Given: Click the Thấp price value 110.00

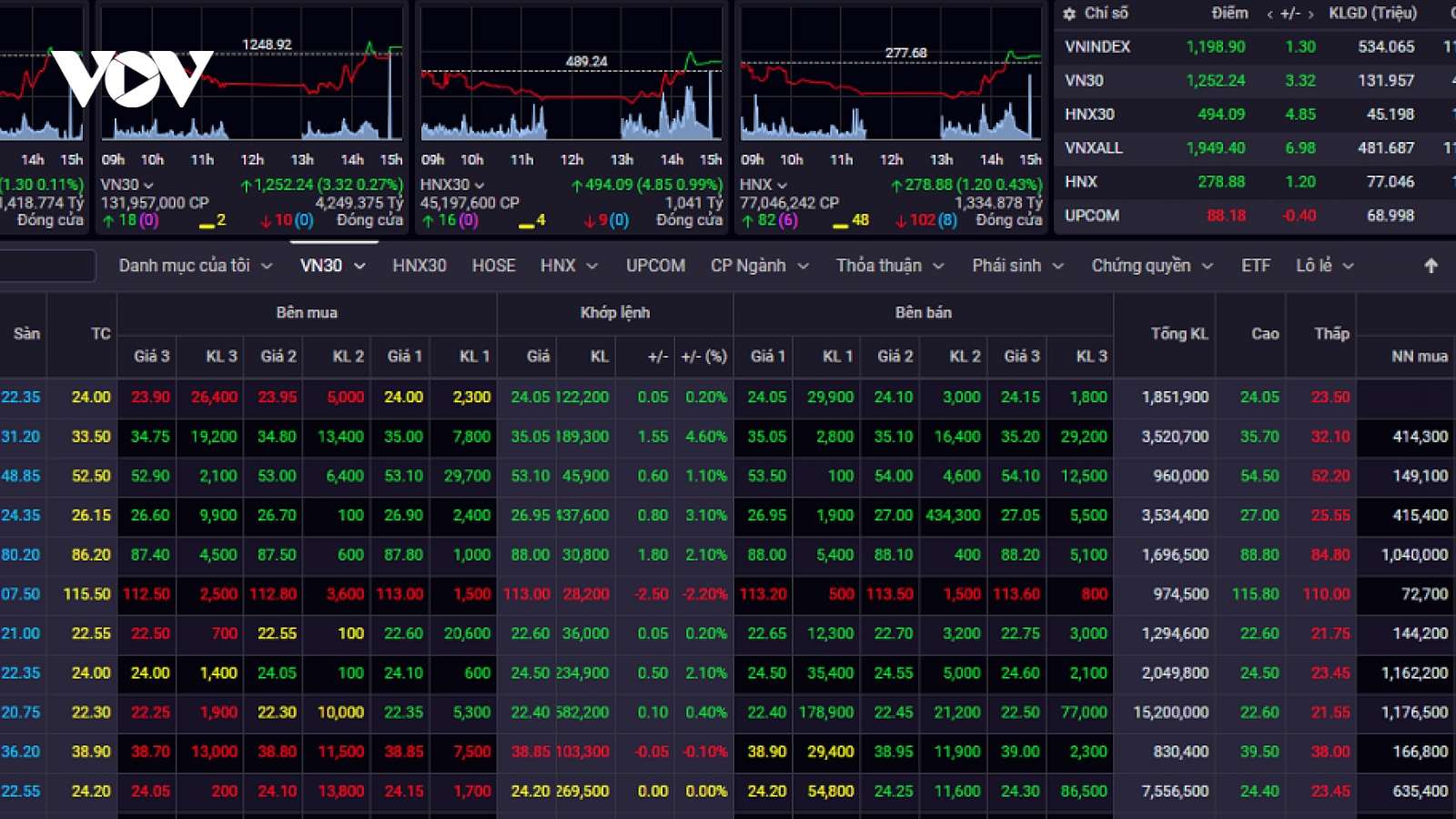Looking at the screenshot, I should [1326, 594].
